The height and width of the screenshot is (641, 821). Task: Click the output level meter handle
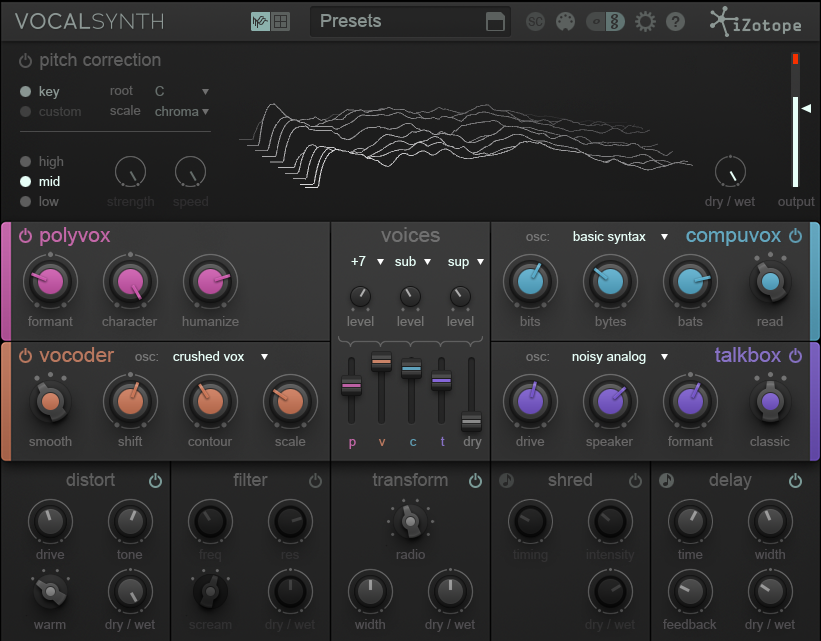(x=807, y=108)
